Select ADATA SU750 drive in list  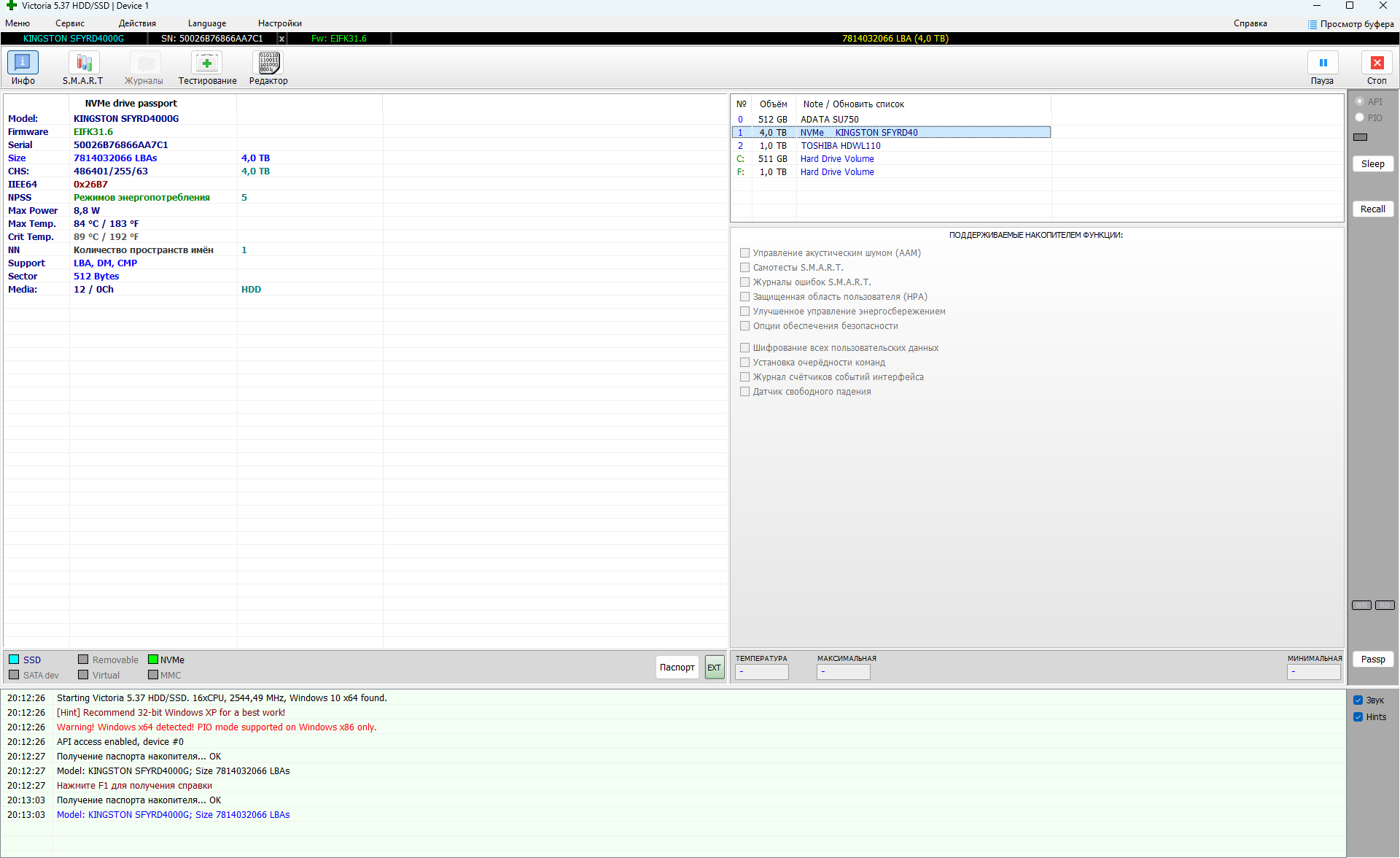829,120
